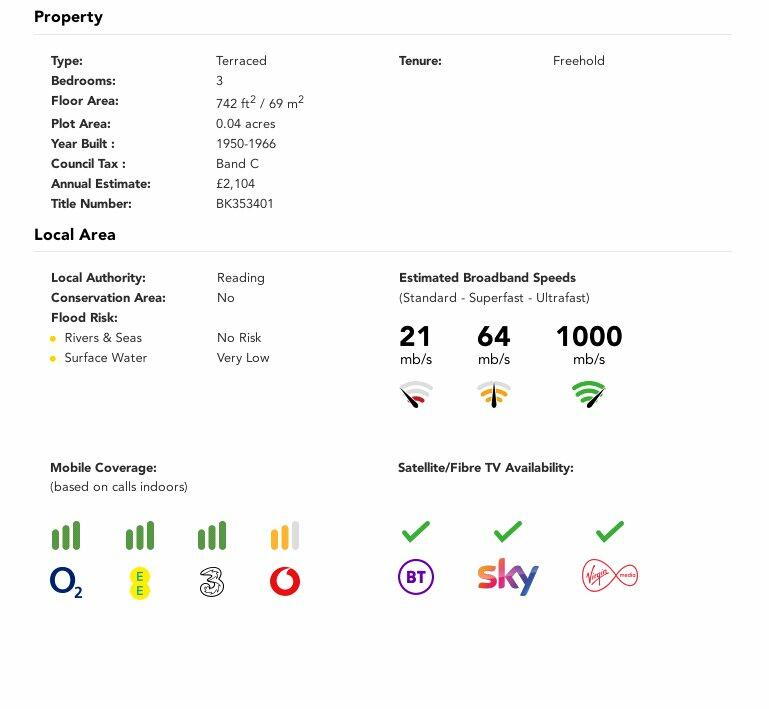Click the Local Area section heading
769x709 pixels.
[x=75, y=235]
